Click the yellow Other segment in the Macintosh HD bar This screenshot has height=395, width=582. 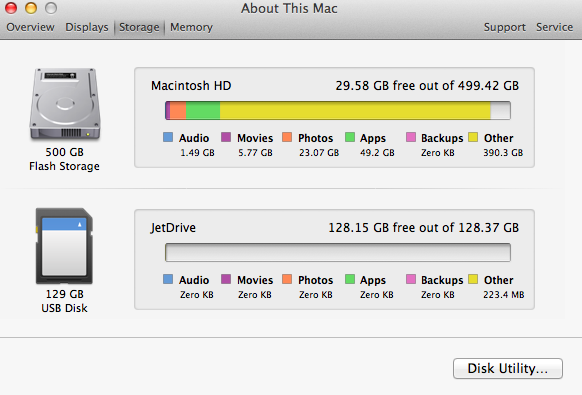pos(355,111)
